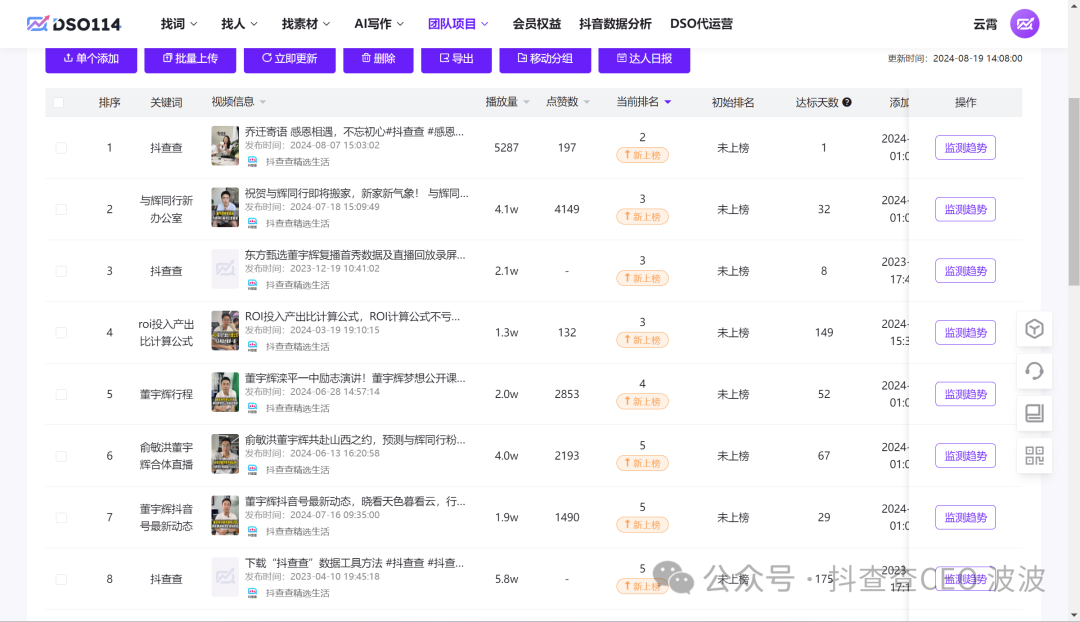Screen dimensions: 1080x622
Task: Click 监测趋势 for row 1
Action: pyautogui.click(x=965, y=147)
